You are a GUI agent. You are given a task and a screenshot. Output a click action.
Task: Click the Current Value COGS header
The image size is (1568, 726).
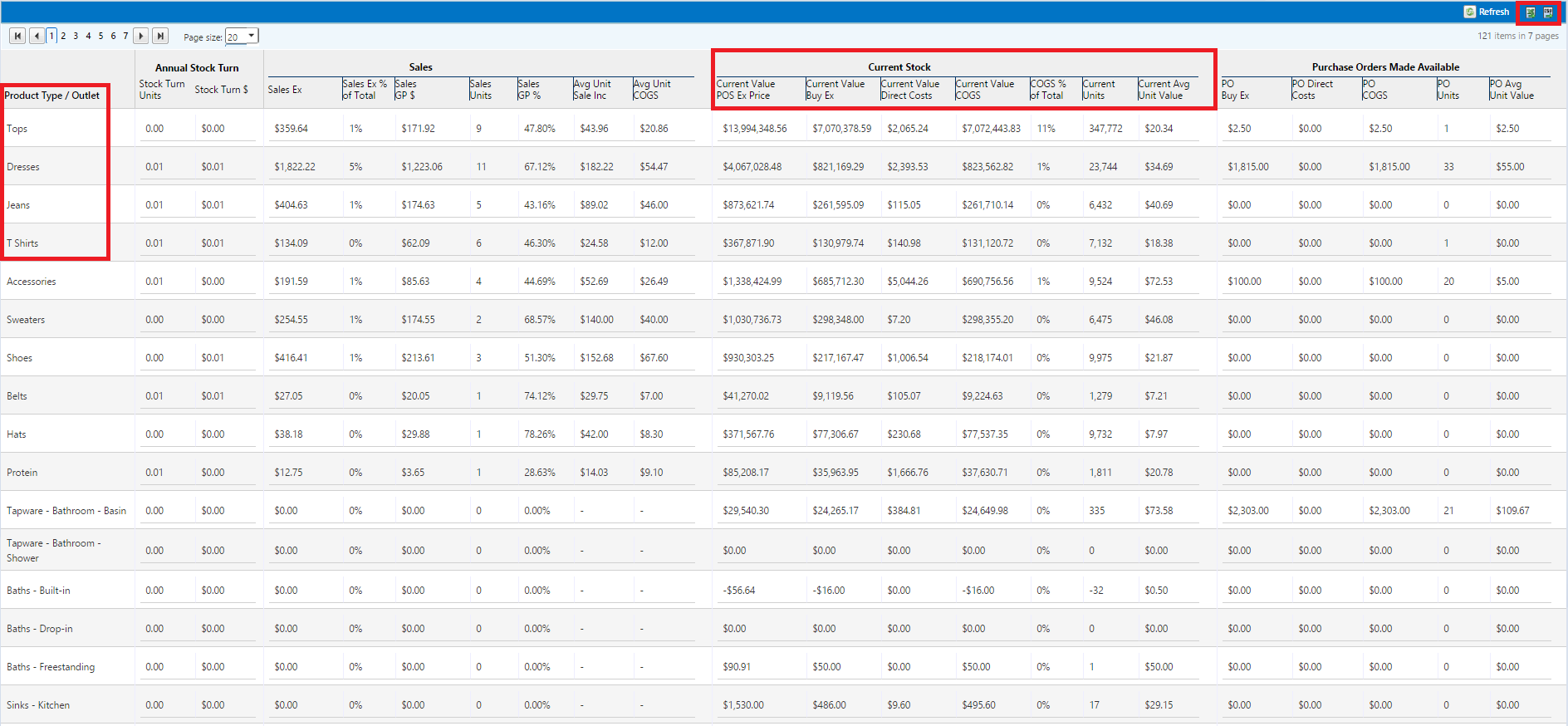[985, 90]
